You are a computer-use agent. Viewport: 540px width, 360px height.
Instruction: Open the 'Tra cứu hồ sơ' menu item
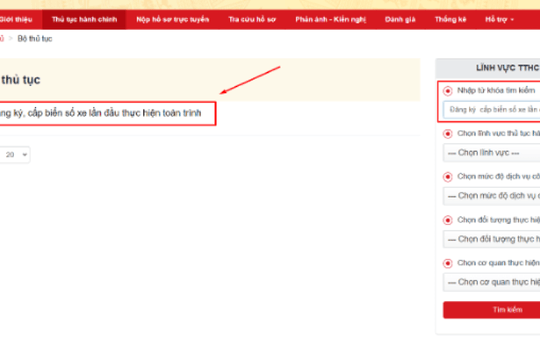click(x=252, y=19)
